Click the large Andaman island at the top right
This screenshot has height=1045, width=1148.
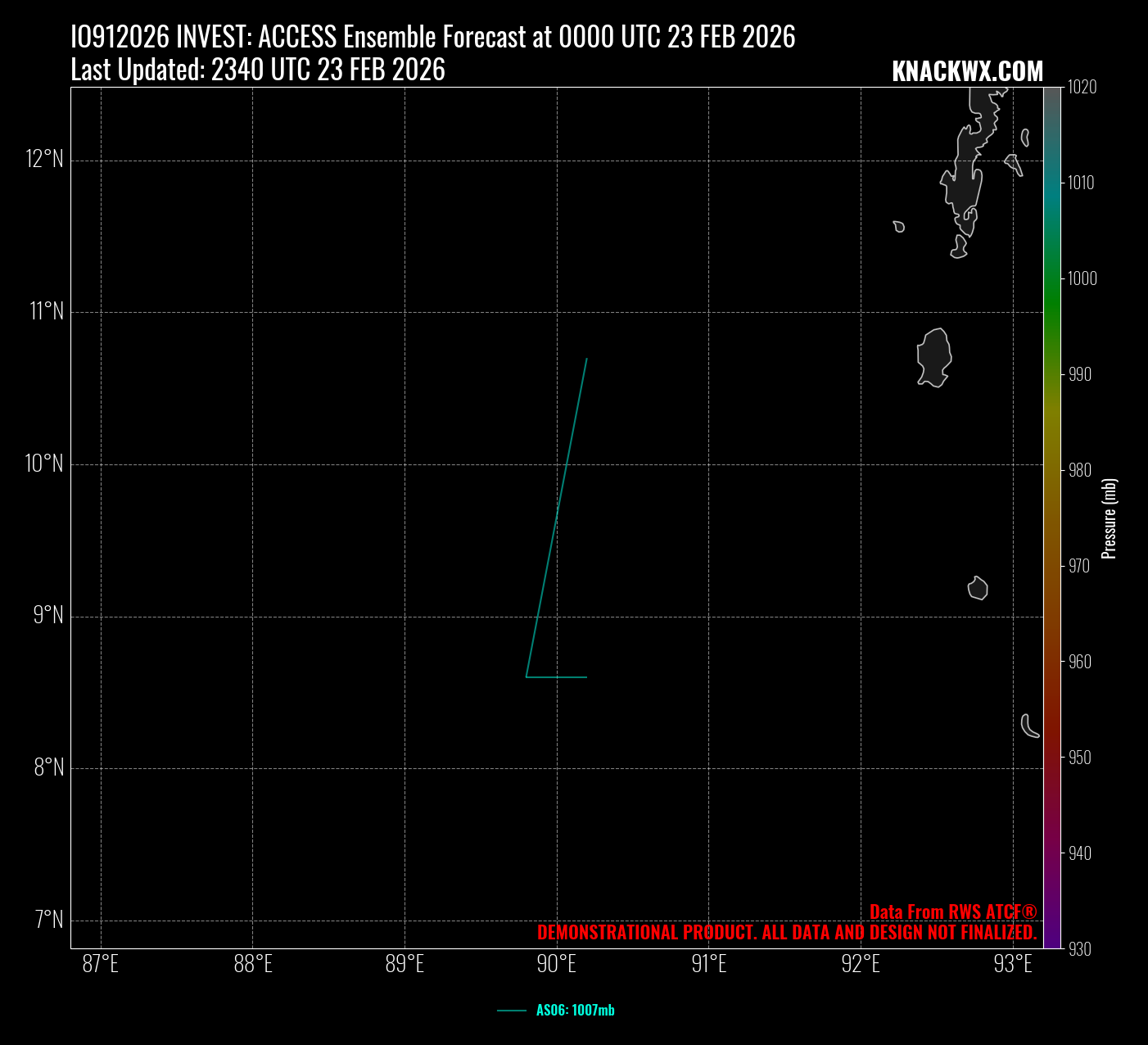click(x=966, y=172)
